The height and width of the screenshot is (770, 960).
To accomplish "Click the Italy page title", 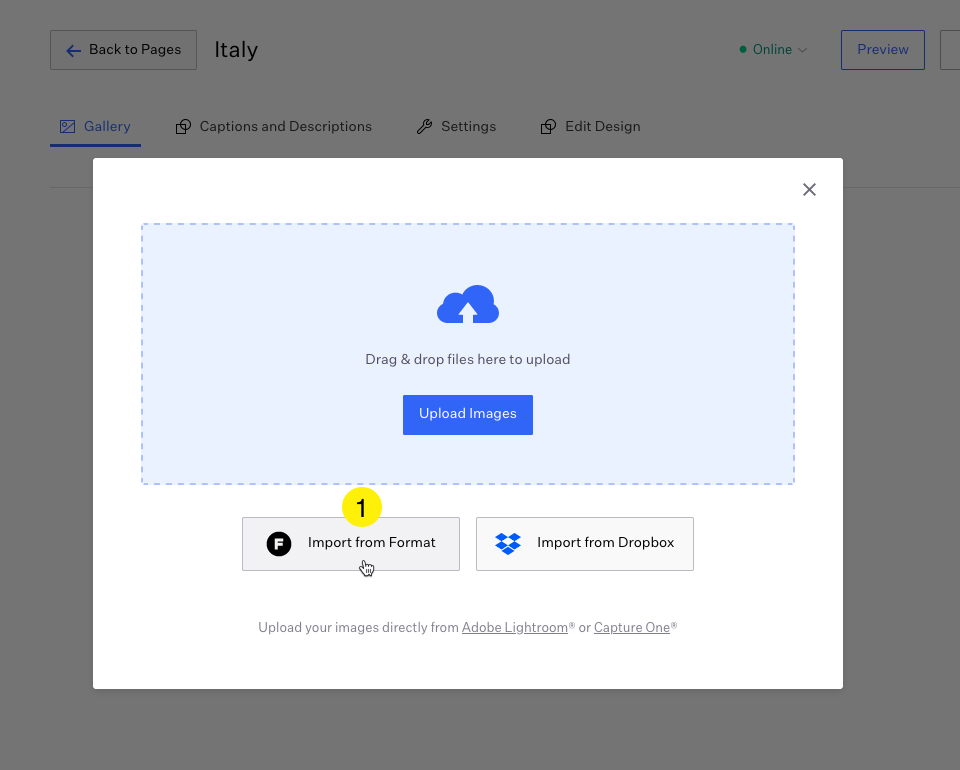I will tap(236, 50).
